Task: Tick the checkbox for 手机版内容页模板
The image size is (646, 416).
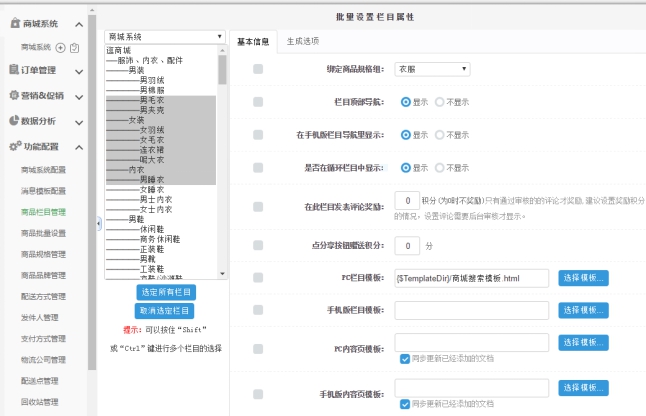Action: coord(258,394)
